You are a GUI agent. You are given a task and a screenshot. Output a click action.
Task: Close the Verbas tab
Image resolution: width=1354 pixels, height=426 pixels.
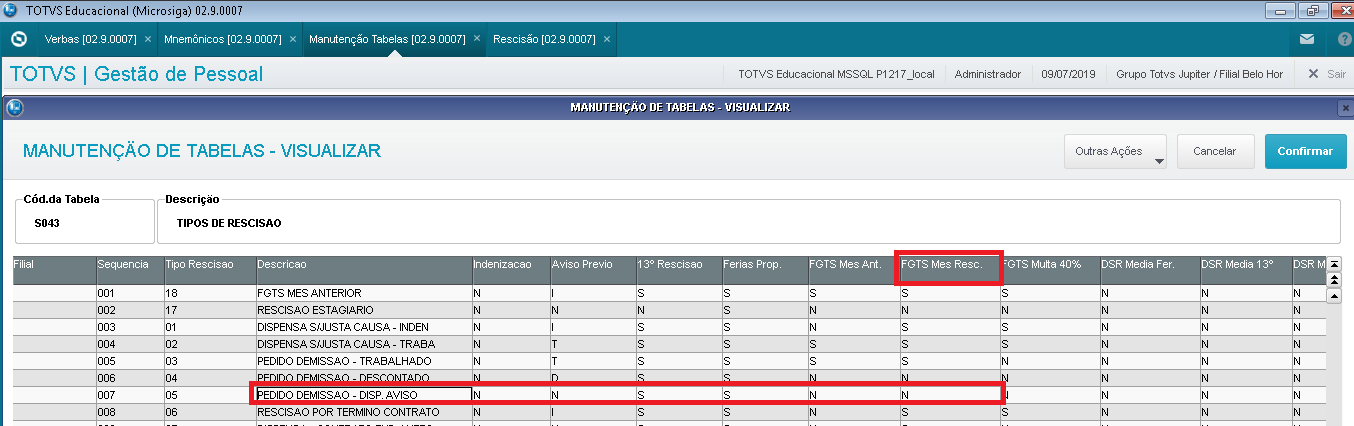[148, 40]
